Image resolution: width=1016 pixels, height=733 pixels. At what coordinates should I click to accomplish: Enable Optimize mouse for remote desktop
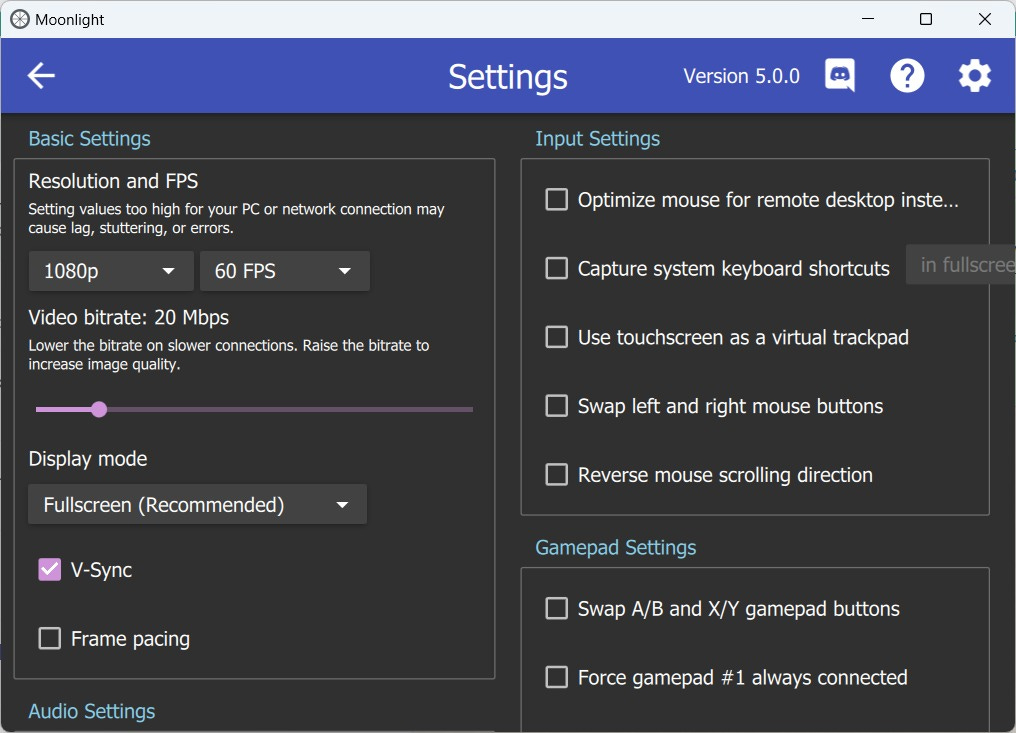(x=557, y=200)
